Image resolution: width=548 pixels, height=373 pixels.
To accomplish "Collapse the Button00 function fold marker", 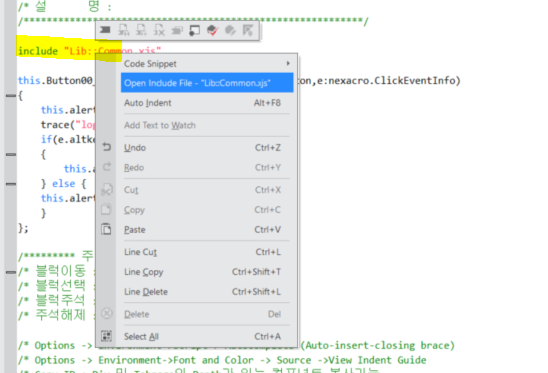I will [11, 95].
